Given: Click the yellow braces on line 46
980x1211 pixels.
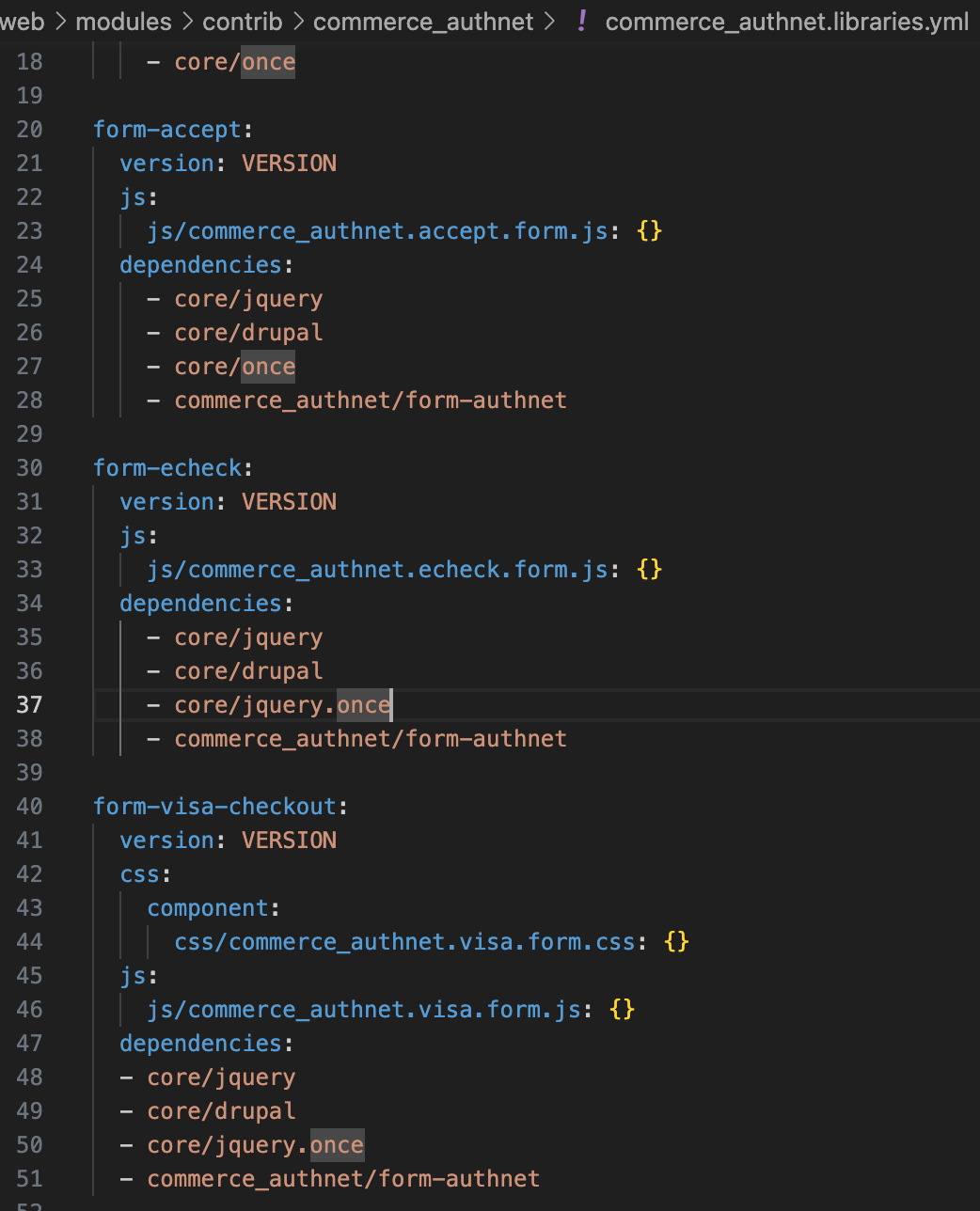Looking at the screenshot, I should click(x=622, y=1009).
